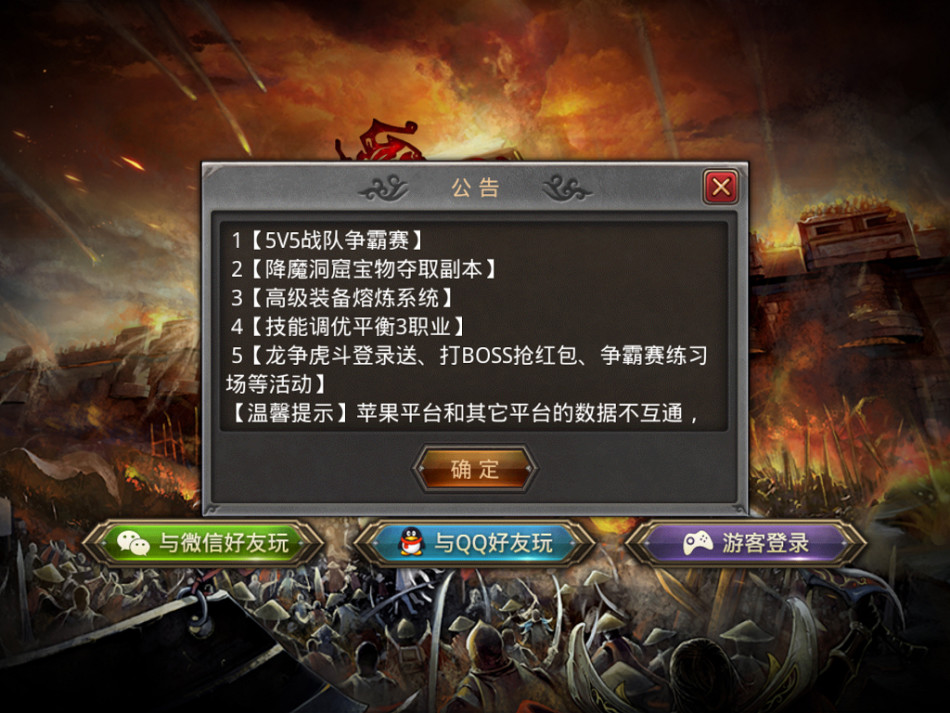Image resolution: width=950 pixels, height=713 pixels.
Task: Click the 温馨提示 notice line
Action: [463, 413]
